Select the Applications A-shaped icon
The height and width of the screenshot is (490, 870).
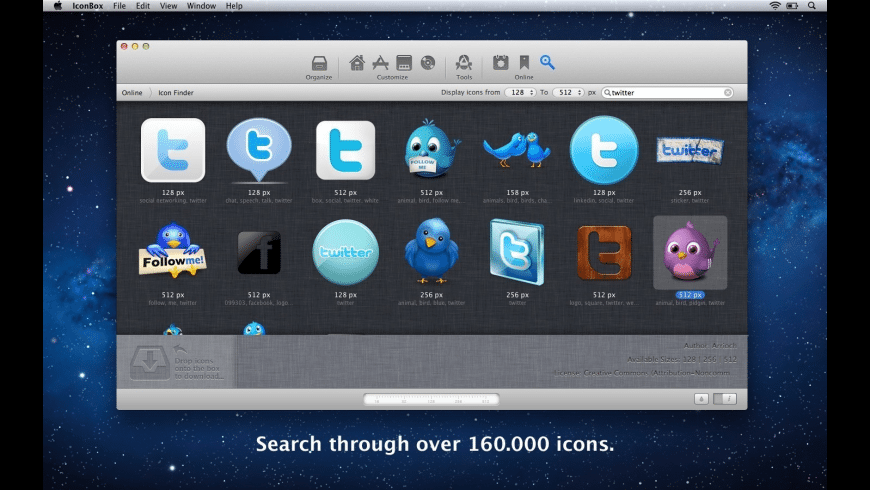pyautogui.click(x=380, y=63)
